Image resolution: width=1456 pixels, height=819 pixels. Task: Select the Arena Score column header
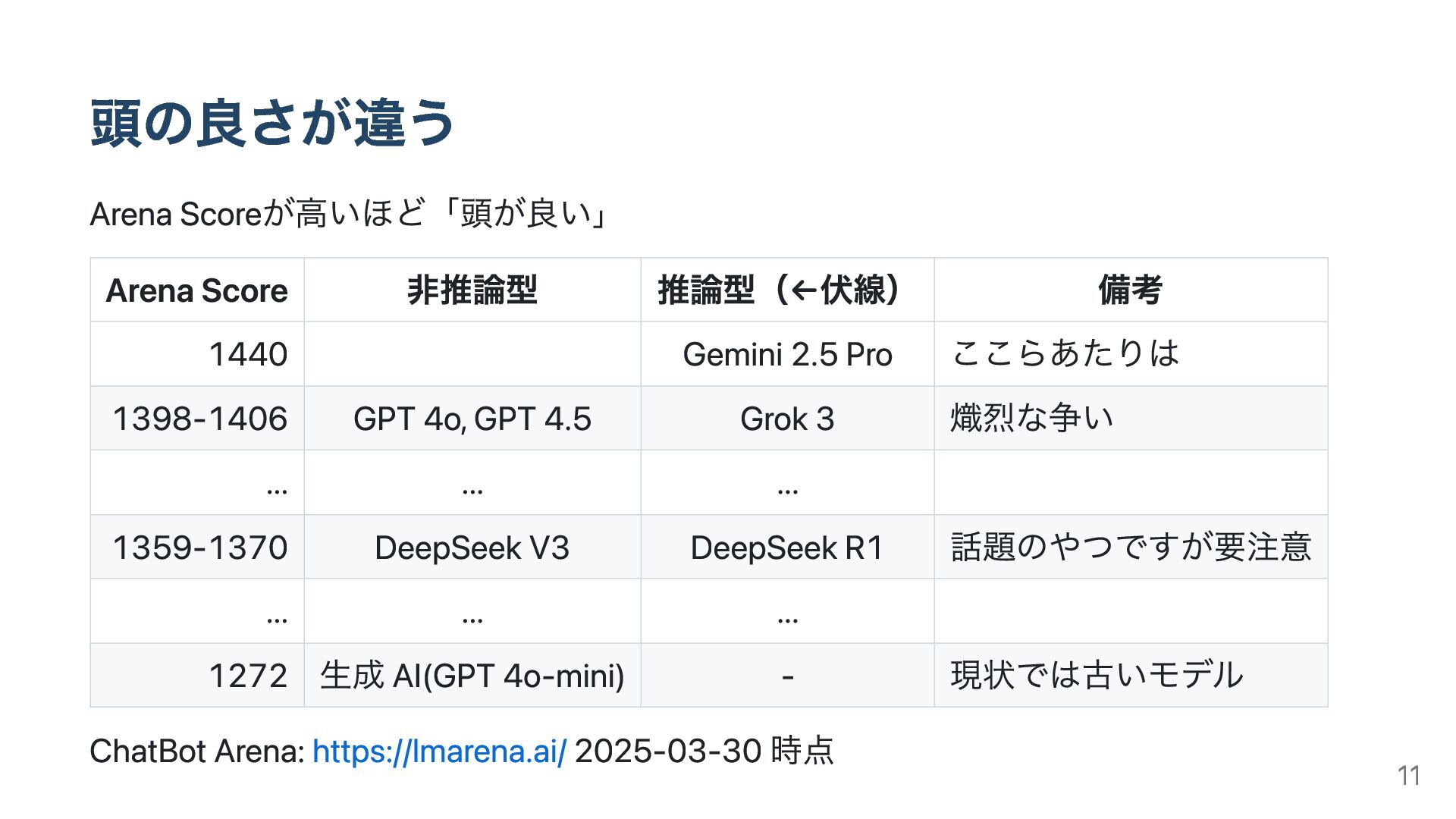coord(197,290)
